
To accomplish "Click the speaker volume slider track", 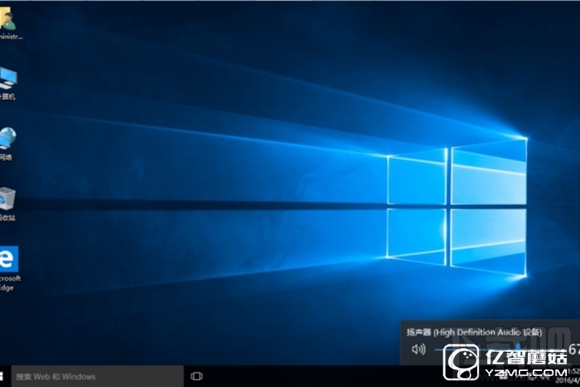I will click(499, 349).
